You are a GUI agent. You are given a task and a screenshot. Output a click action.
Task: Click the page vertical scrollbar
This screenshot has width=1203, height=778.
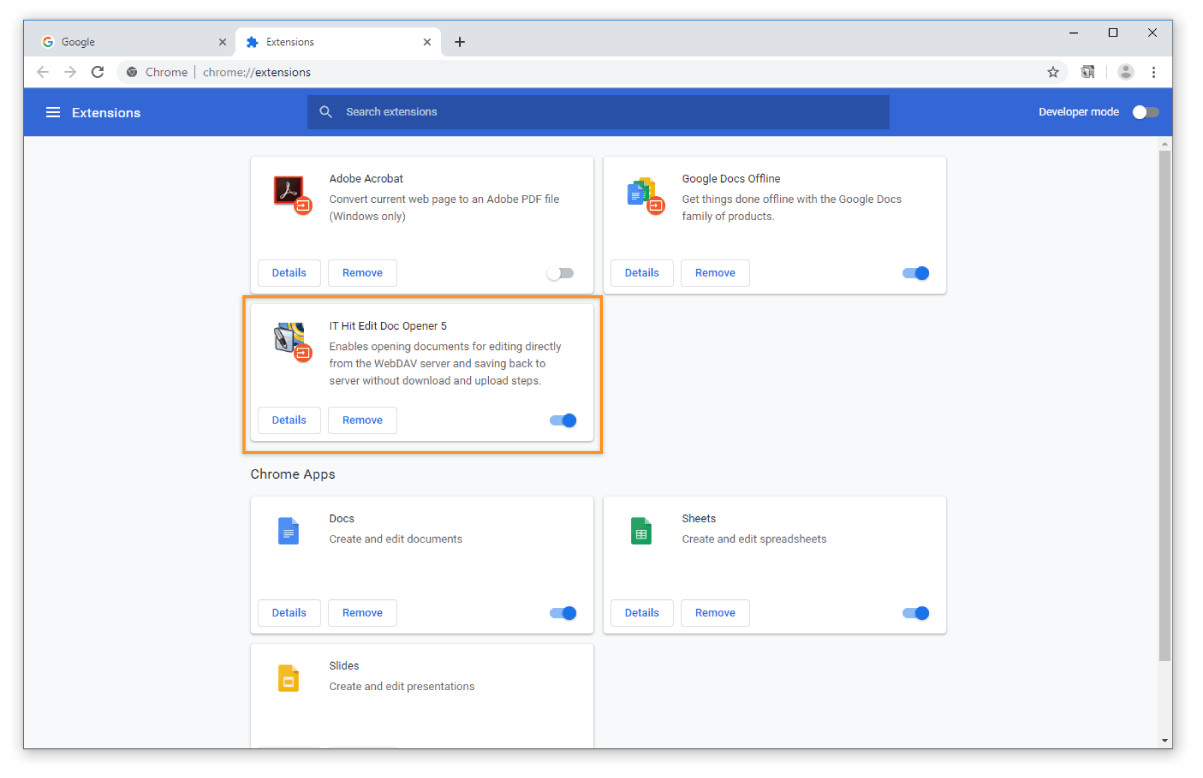[x=1165, y=405]
